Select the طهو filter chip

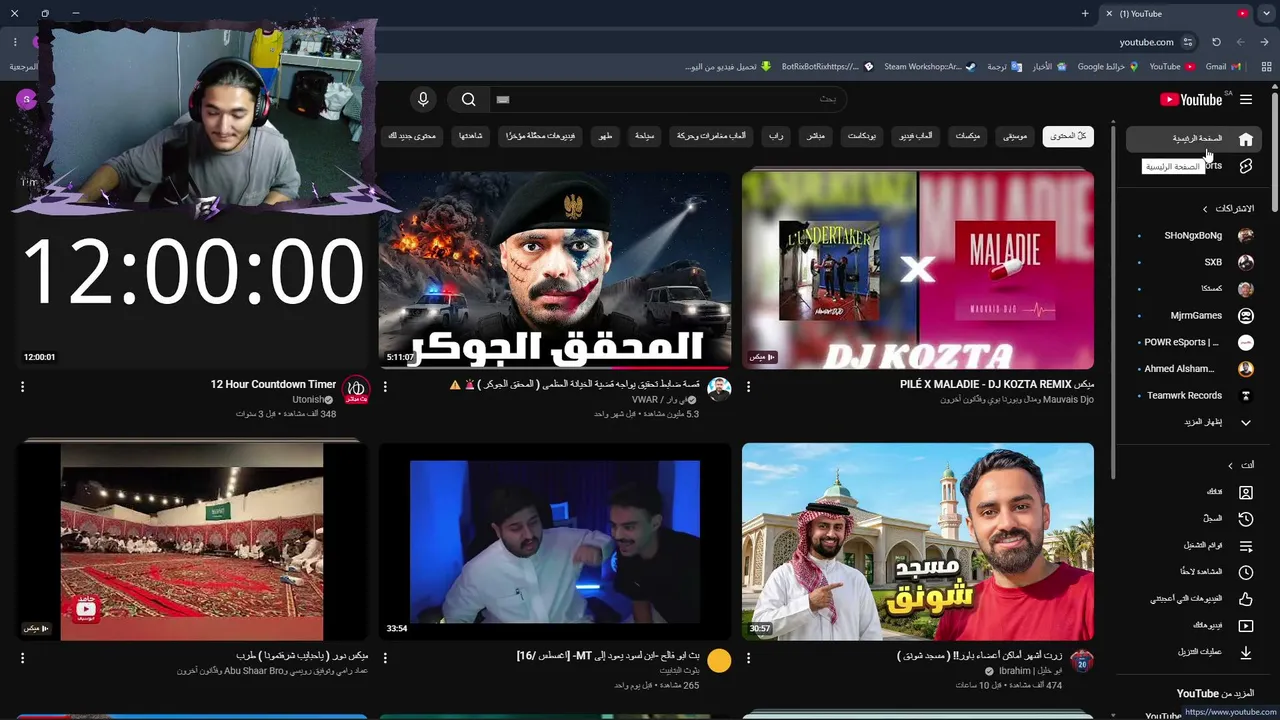point(606,136)
